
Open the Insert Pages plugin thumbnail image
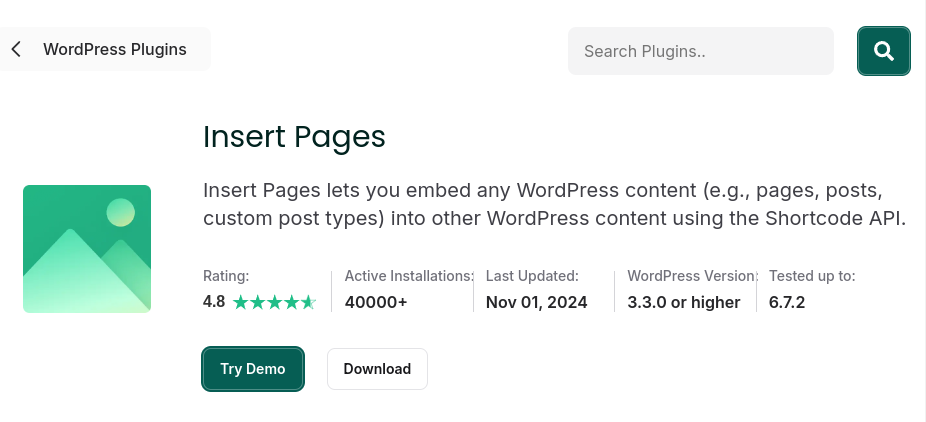coord(87,248)
